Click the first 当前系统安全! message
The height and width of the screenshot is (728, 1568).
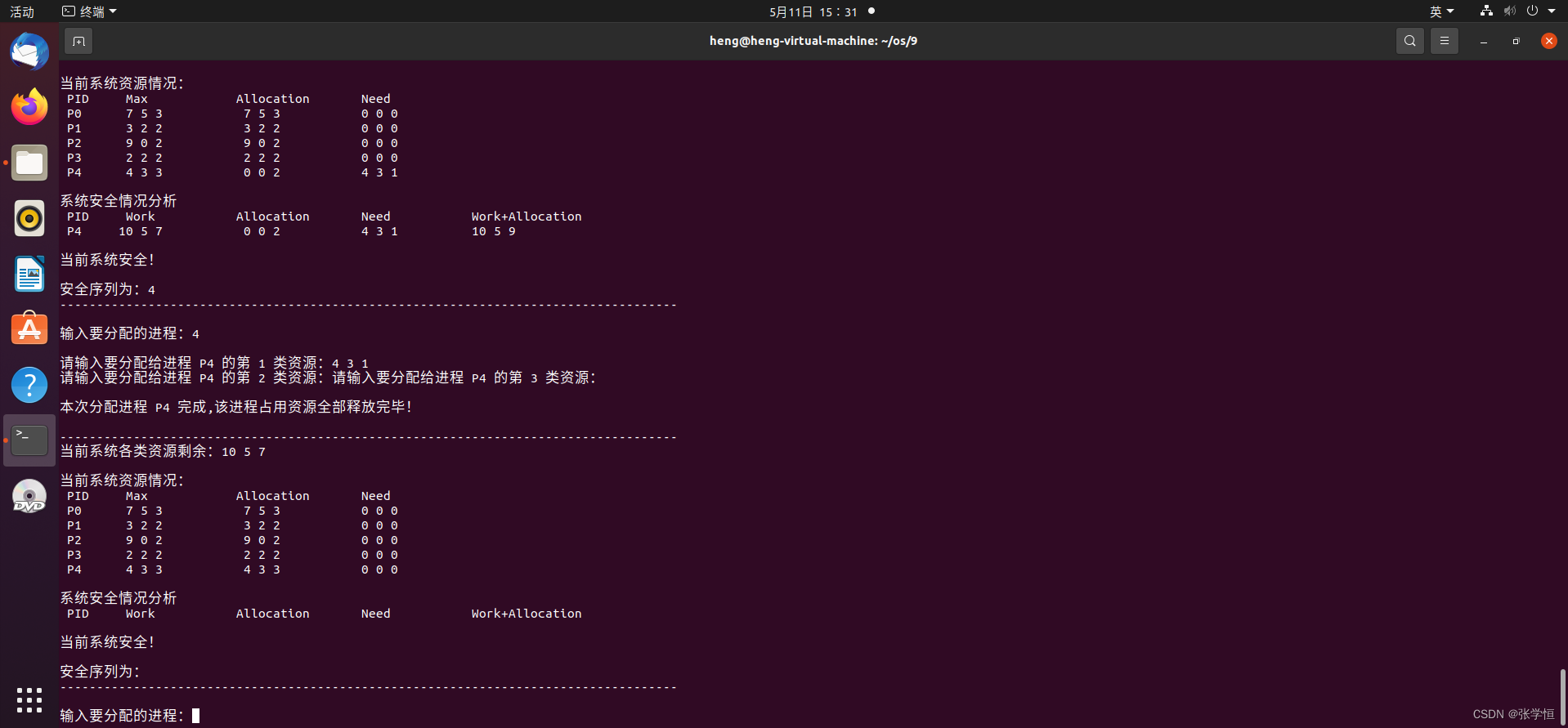click(107, 260)
